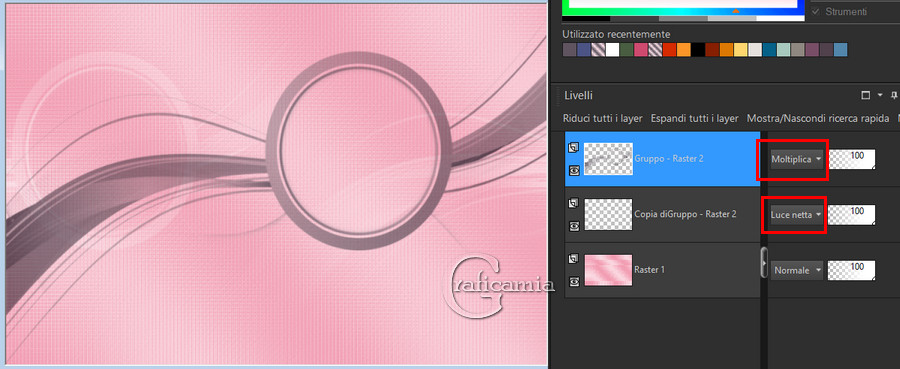Click the Copia diGruppo - Raster 2 thumbnail
900x369 pixels.
tap(608, 215)
